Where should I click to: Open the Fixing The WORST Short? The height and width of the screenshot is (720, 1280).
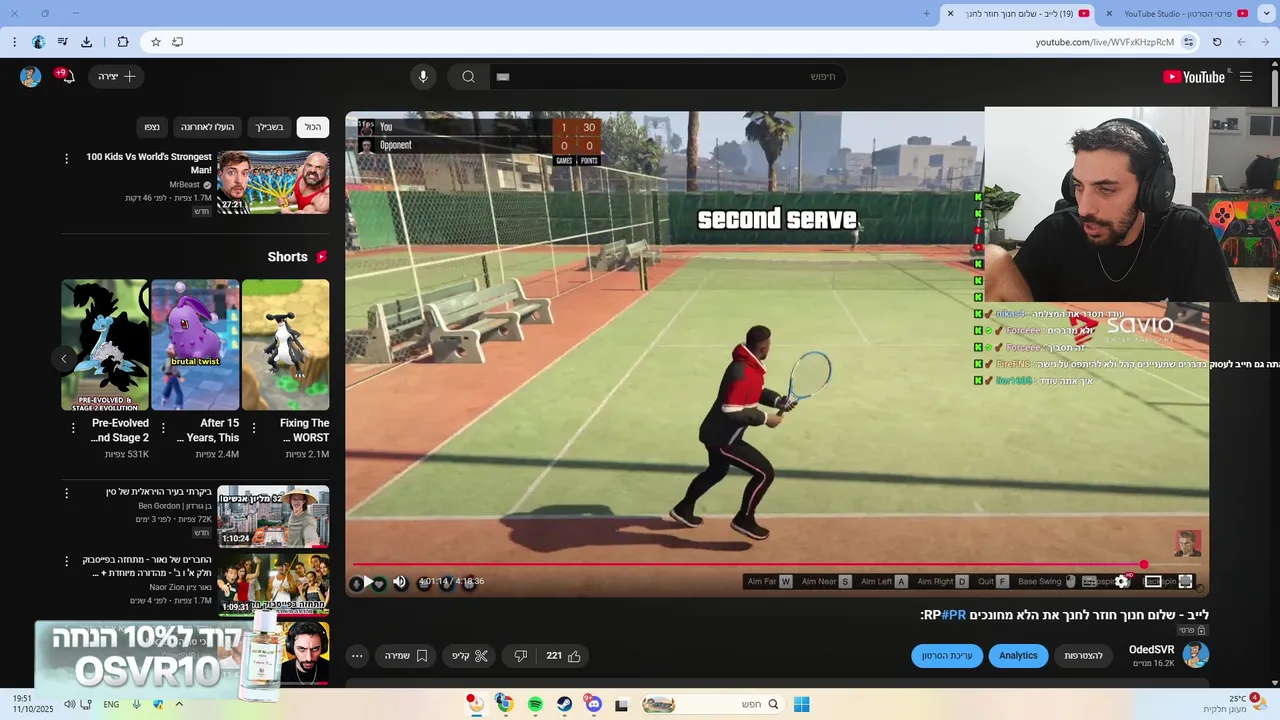coord(285,344)
